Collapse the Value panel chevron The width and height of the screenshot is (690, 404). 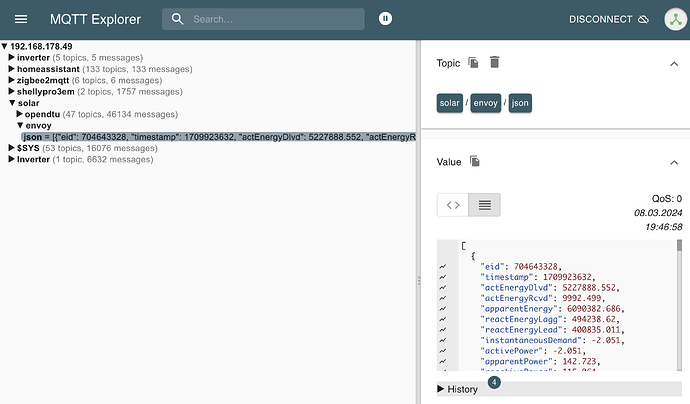coord(674,162)
